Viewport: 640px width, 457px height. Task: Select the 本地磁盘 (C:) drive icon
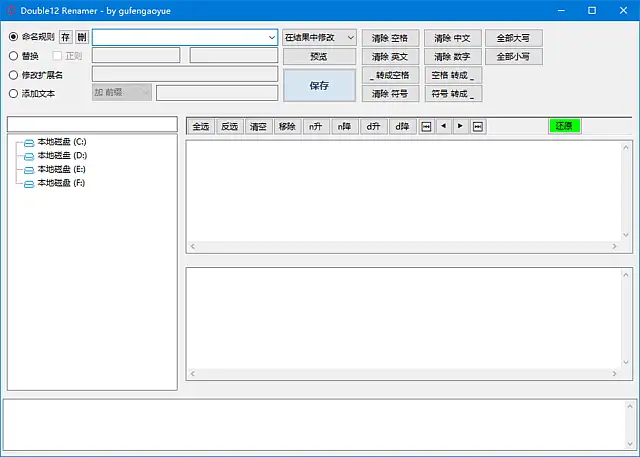[29, 143]
